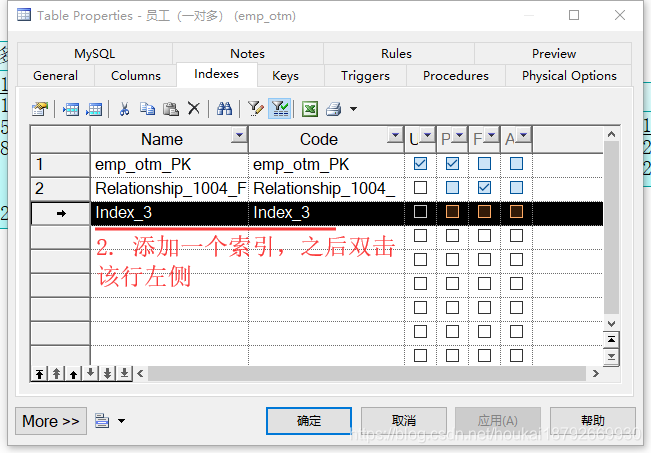Click the More >> button
651x453 pixels.
coord(51,421)
